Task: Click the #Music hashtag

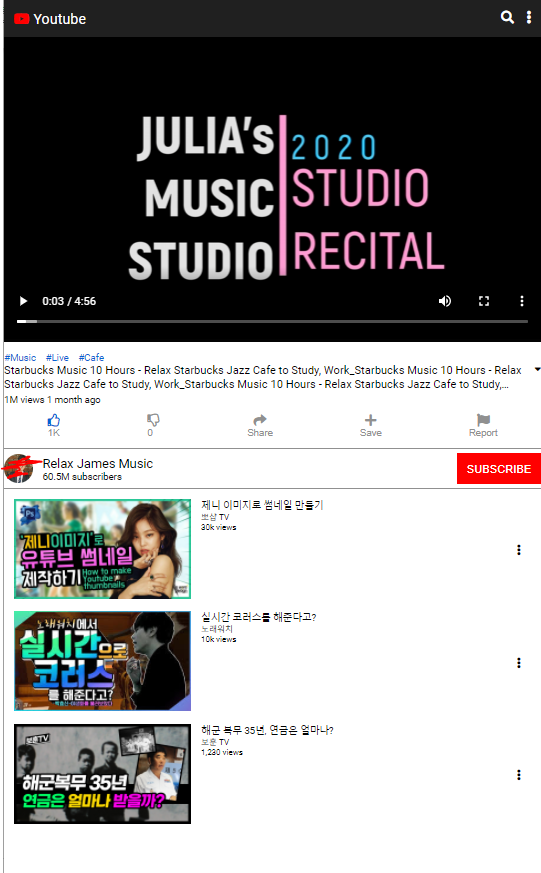Action: pyautogui.click(x=20, y=357)
